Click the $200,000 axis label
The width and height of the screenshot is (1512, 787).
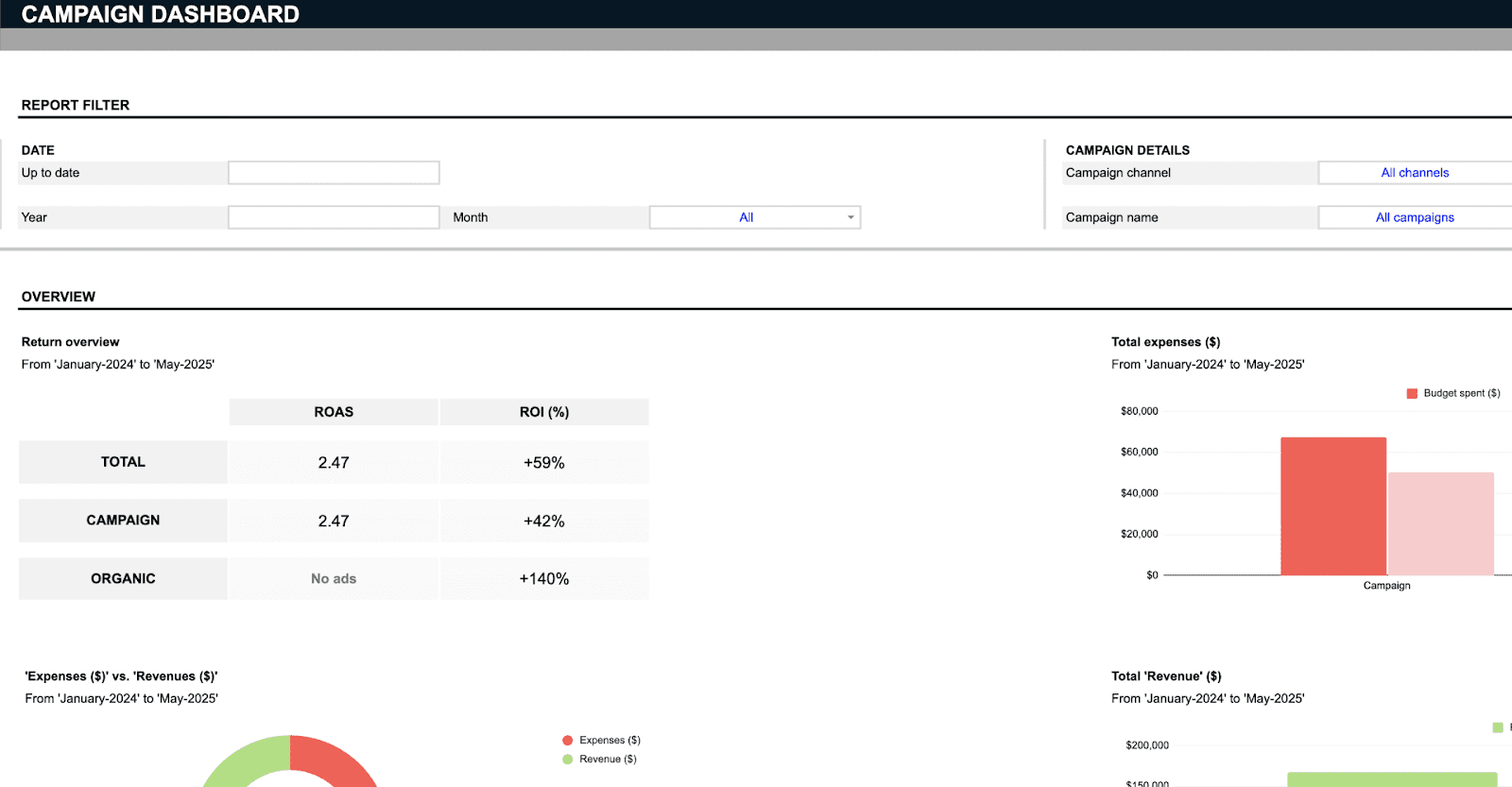(1147, 745)
